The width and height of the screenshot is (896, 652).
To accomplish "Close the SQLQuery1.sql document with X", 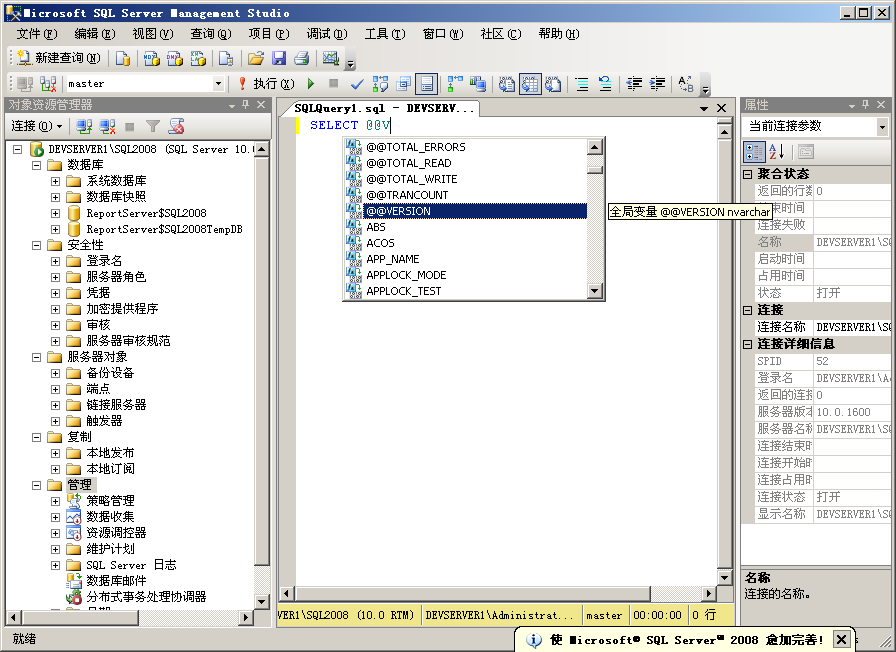I will (722, 108).
